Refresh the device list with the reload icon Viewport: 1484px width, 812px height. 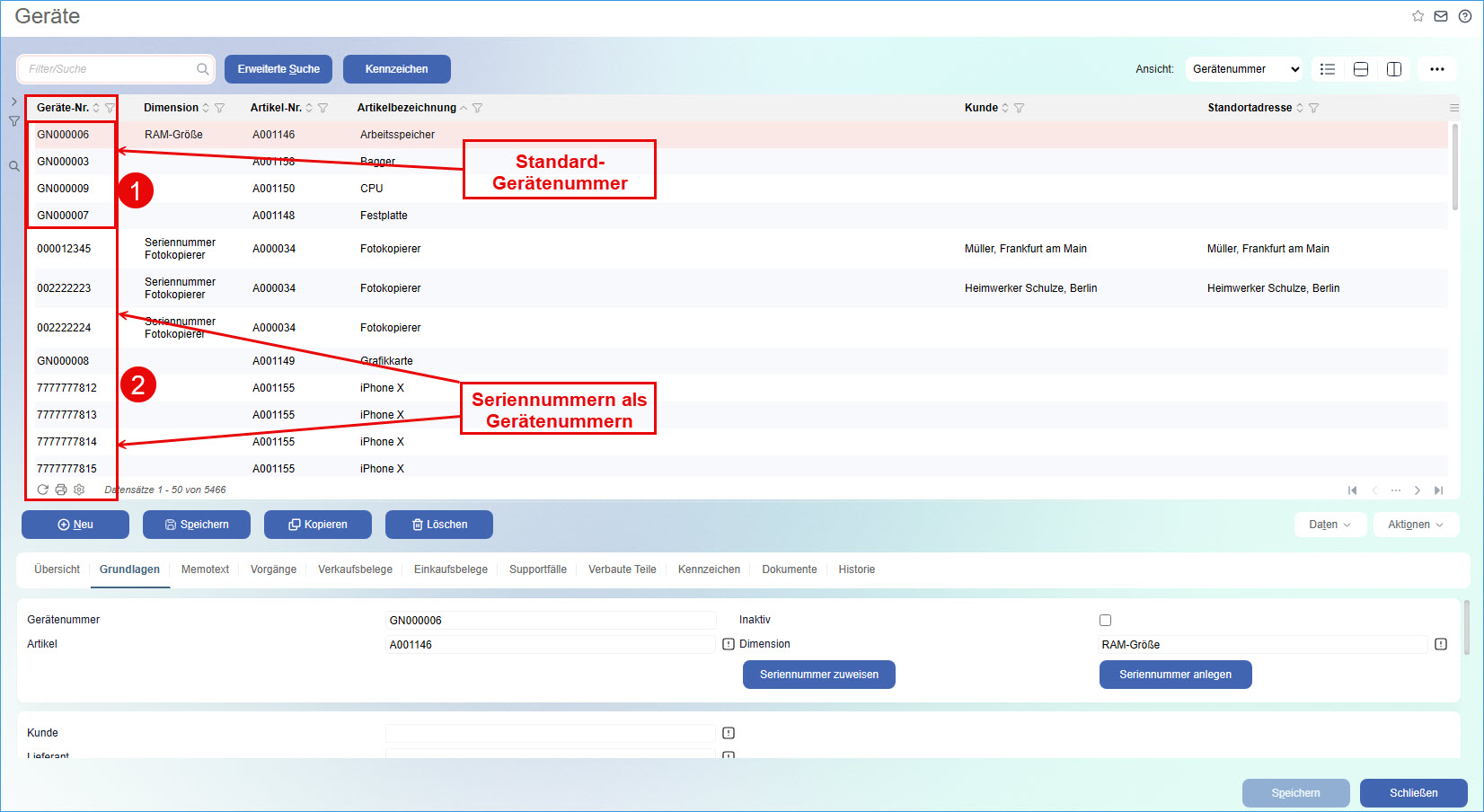pos(42,490)
